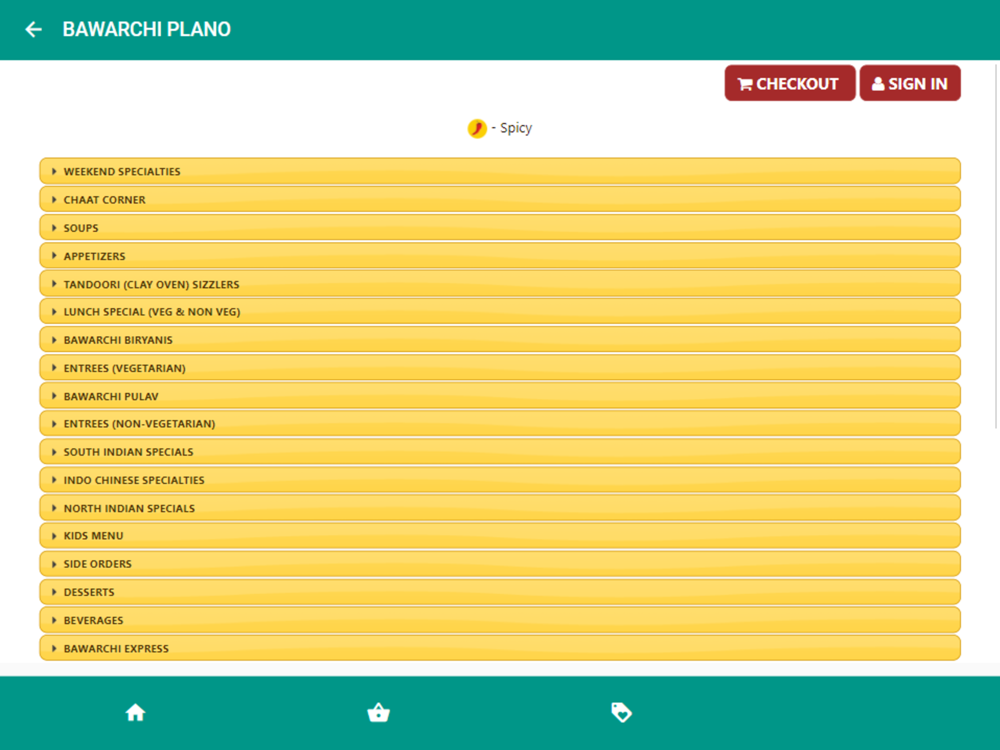Click the page's vertical scrollbar
Image resolution: width=1000 pixels, height=750 pixels.
click(x=996, y=246)
